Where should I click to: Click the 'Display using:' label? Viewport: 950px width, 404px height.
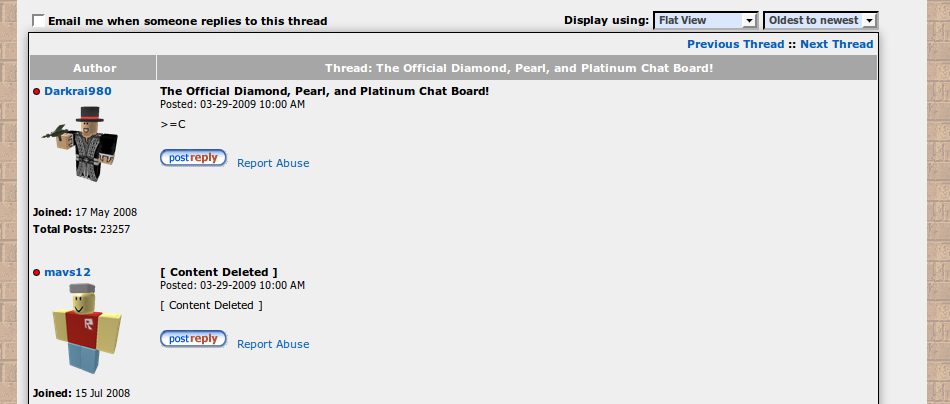pyautogui.click(x=606, y=20)
